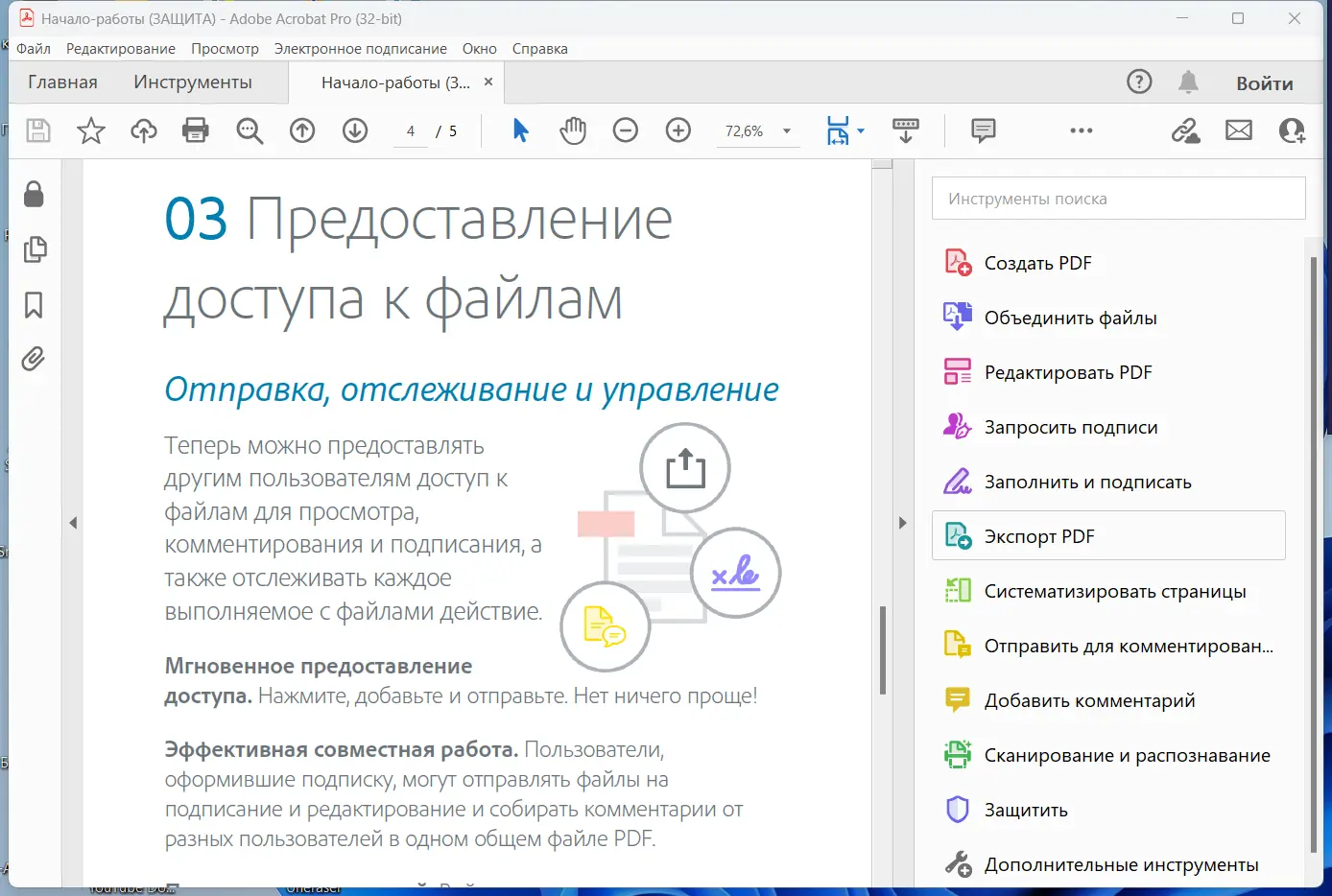Open zoom level 72,6% dropdown
The image size is (1332, 896).
[x=787, y=131]
